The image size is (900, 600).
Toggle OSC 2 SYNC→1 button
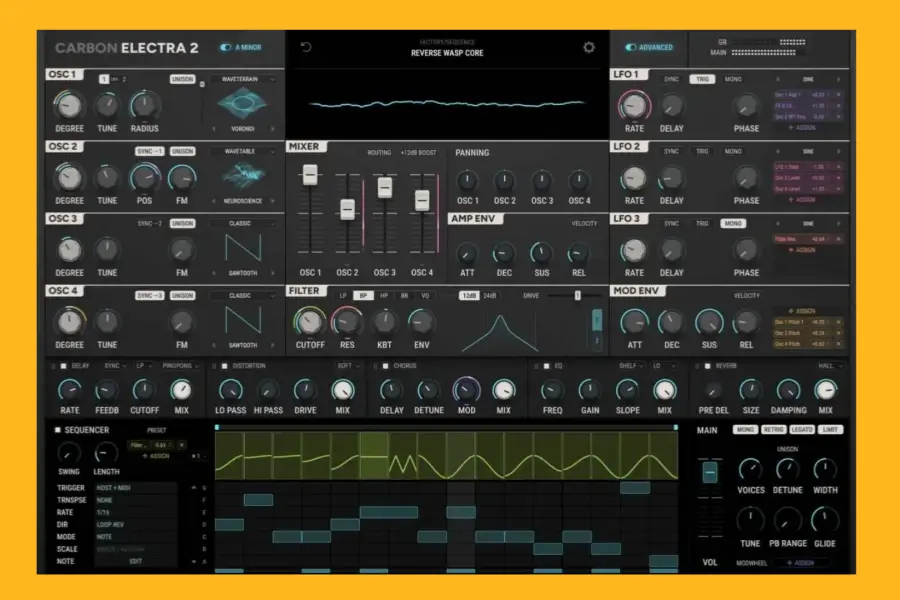(x=150, y=152)
